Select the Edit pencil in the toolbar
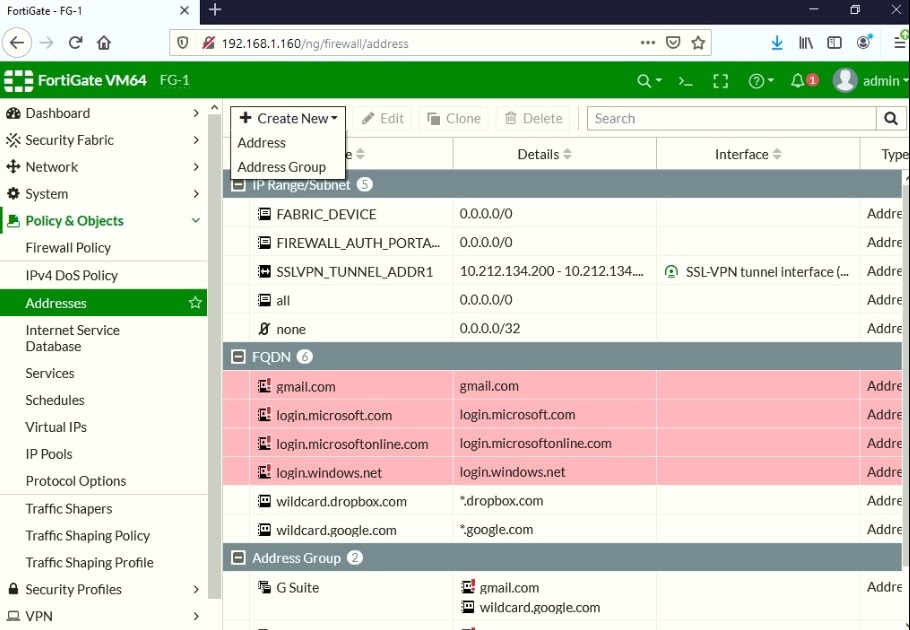 point(382,118)
